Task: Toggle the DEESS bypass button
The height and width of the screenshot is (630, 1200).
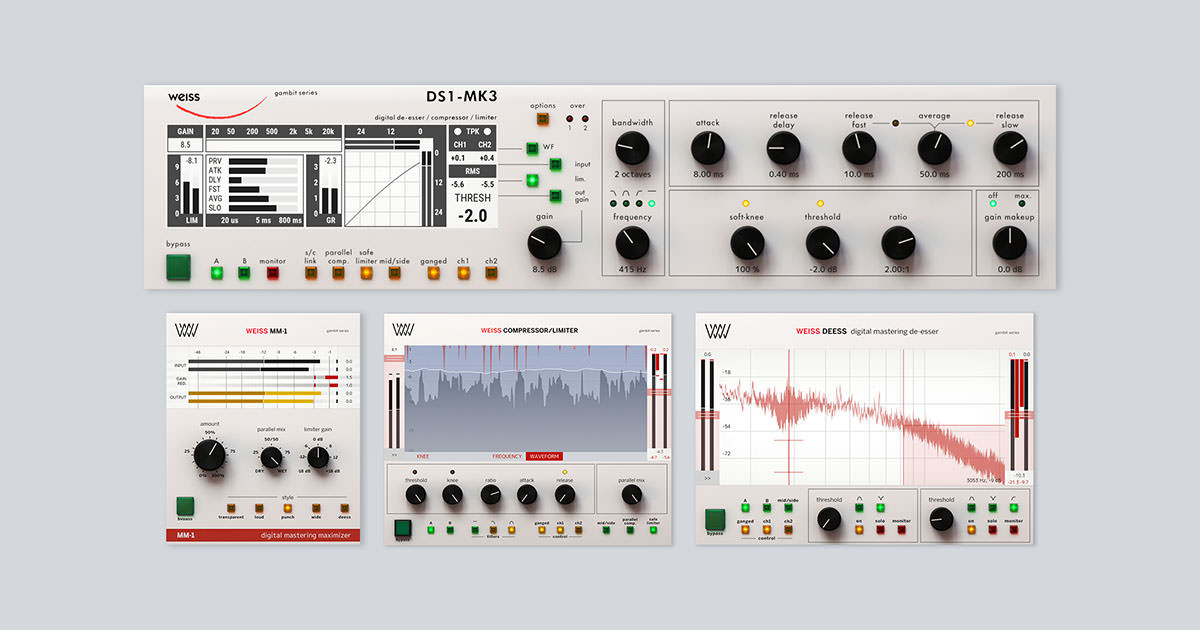Action: coord(715,518)
